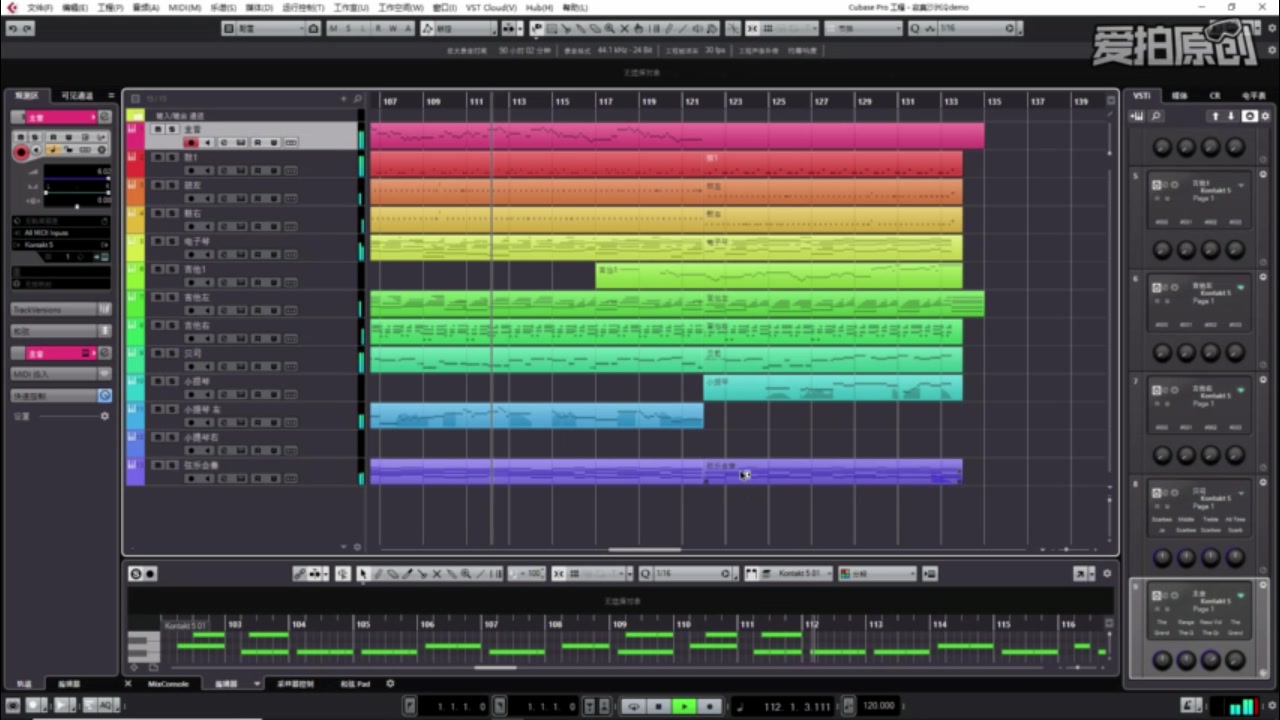Click bar 121 on the timeline ruler
This screenshot has height=720, width=1280.
(692, 102)
